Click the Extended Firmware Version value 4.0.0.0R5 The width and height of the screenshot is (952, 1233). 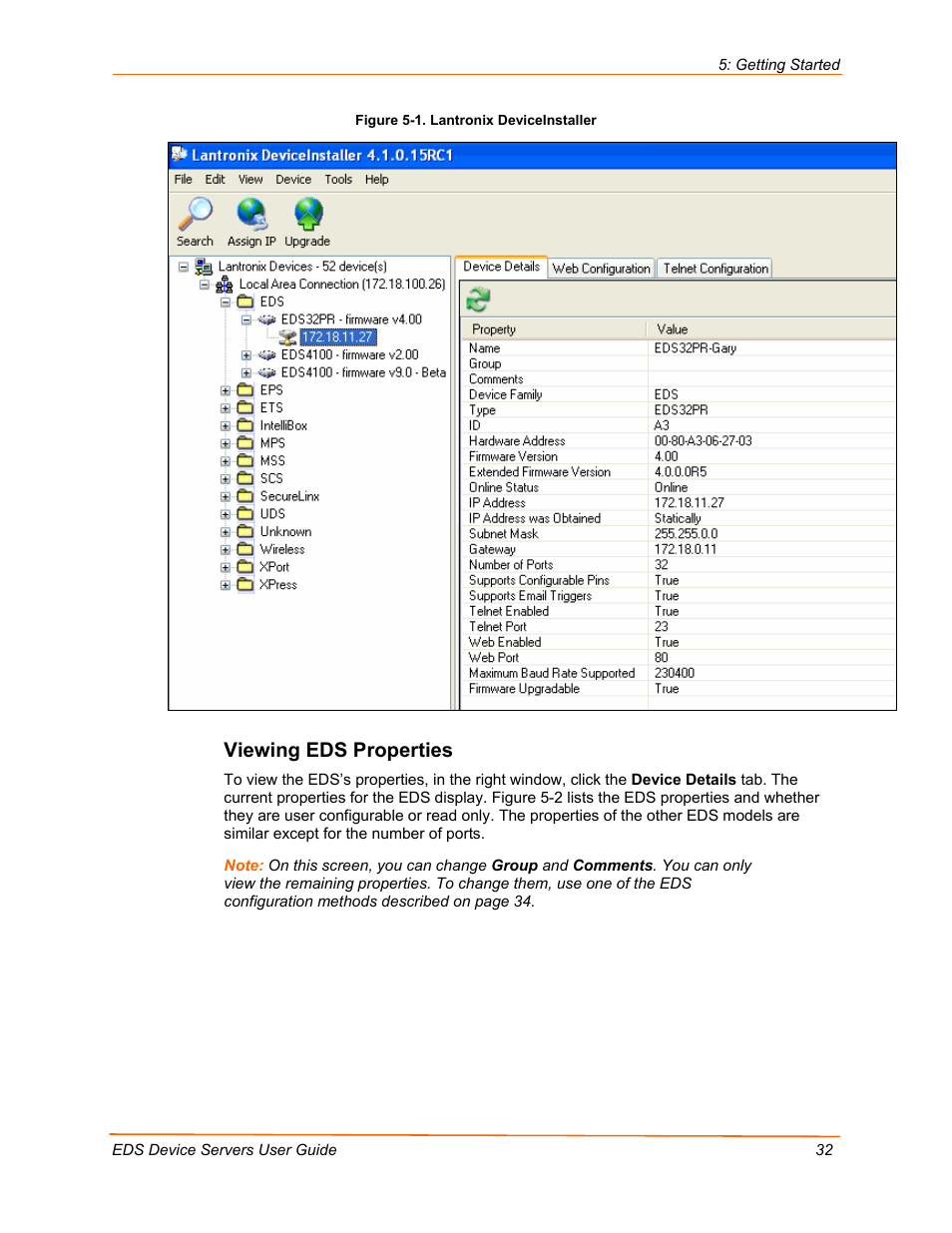pos(681,472)
